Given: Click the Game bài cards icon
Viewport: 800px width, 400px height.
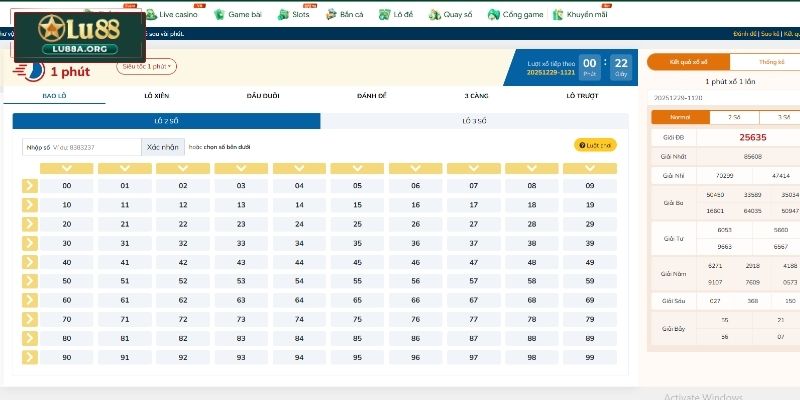Looking at the screenshot, I should coord(220,15).
